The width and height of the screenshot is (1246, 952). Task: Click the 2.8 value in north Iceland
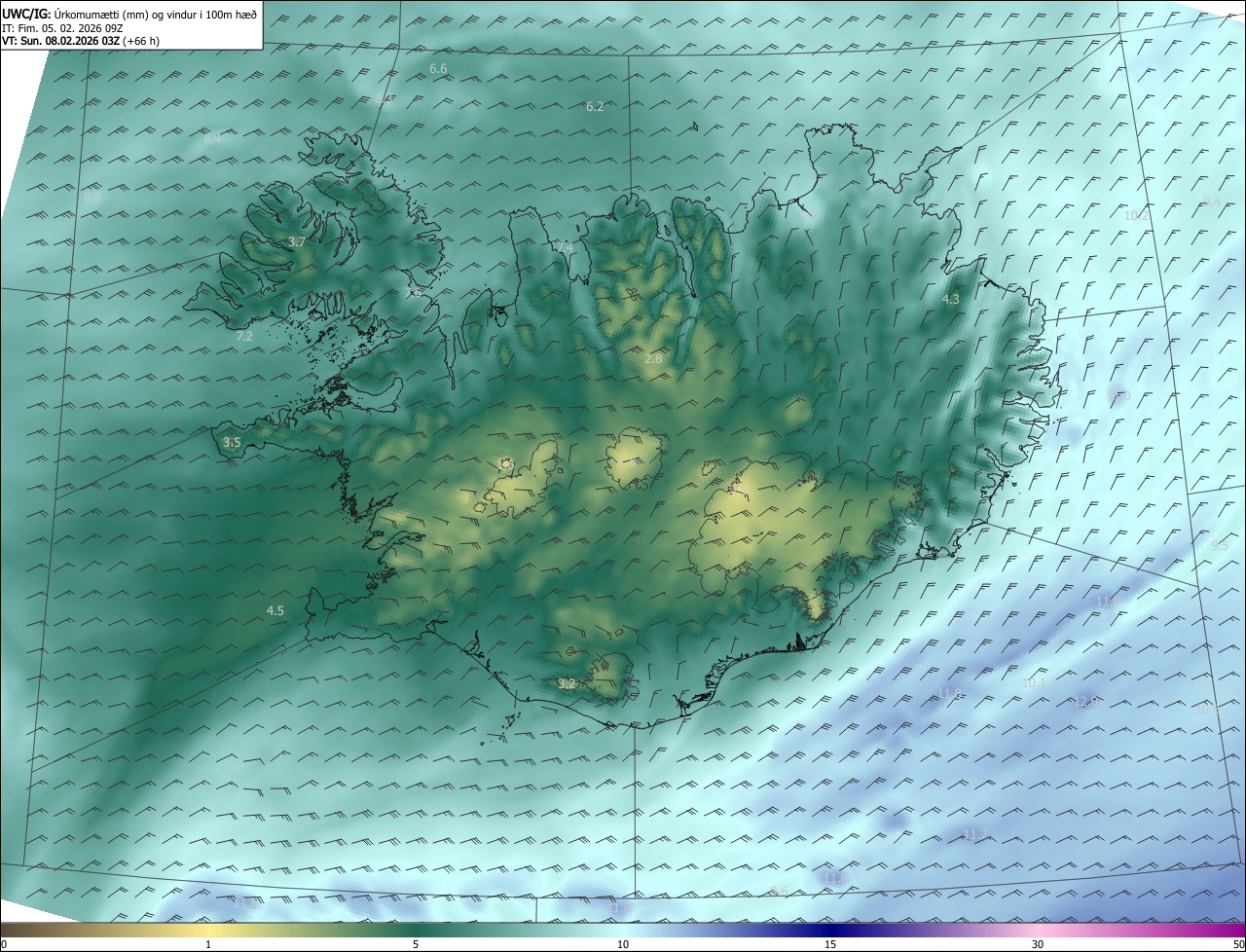click(653, 358)
